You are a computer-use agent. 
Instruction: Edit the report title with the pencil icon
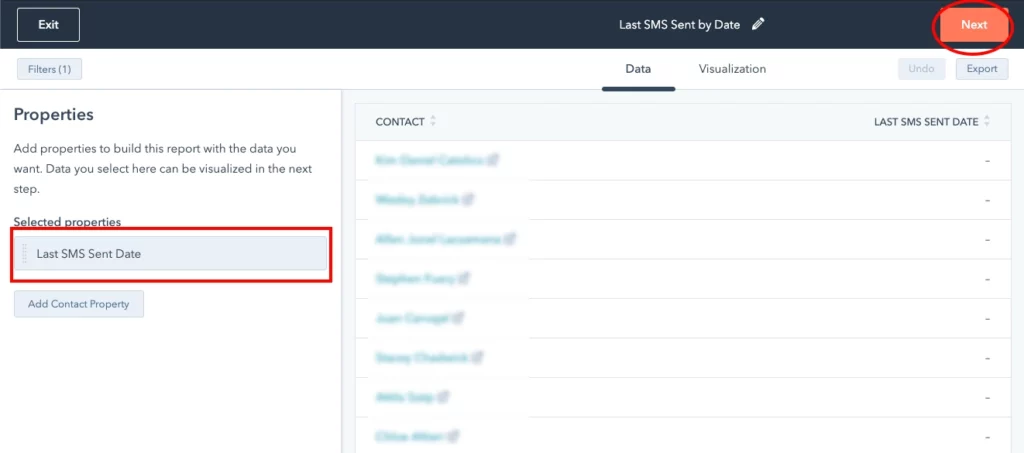[x=758, y=25]
